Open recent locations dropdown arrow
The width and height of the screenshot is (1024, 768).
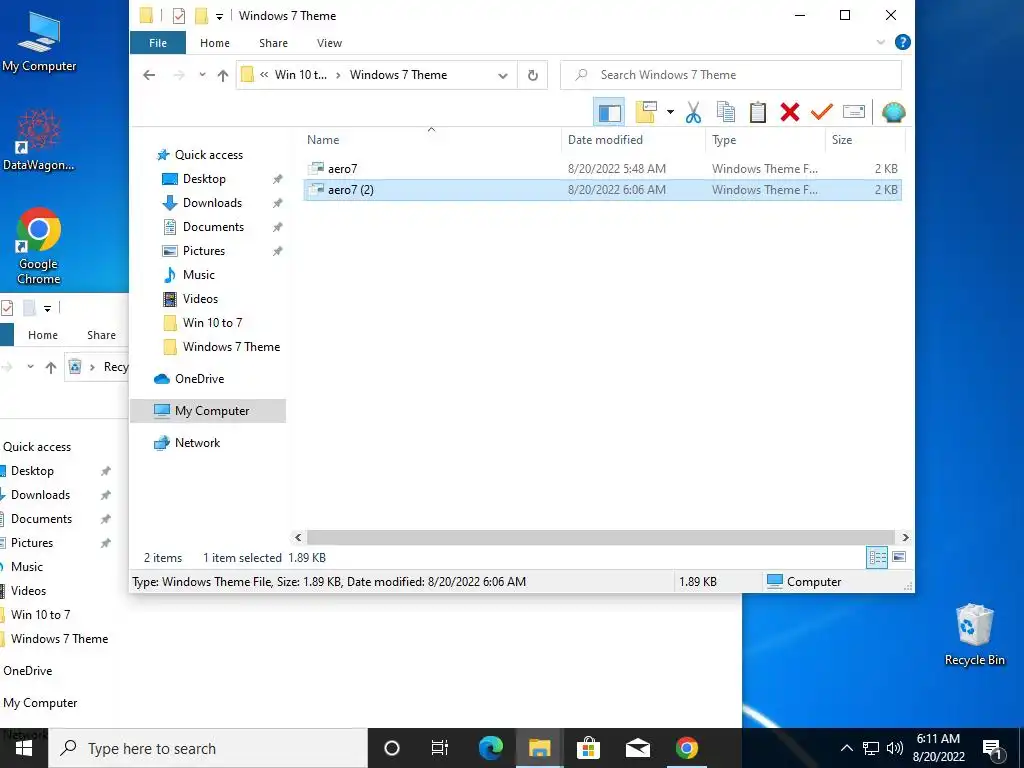202,74
